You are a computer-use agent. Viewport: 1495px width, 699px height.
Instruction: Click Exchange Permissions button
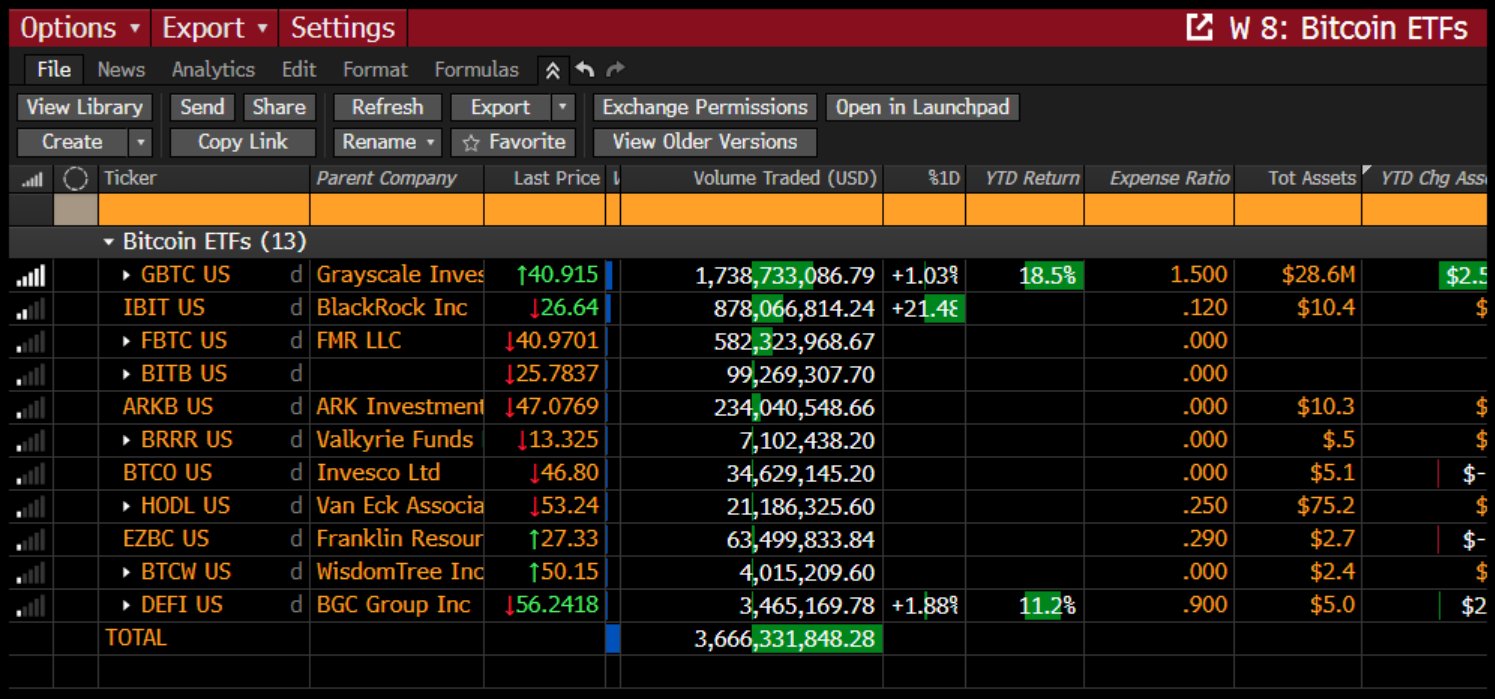point(705,107)
